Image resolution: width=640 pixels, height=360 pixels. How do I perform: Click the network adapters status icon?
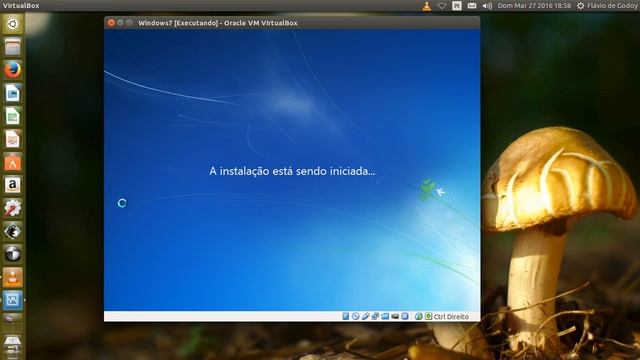pos(375,316)
